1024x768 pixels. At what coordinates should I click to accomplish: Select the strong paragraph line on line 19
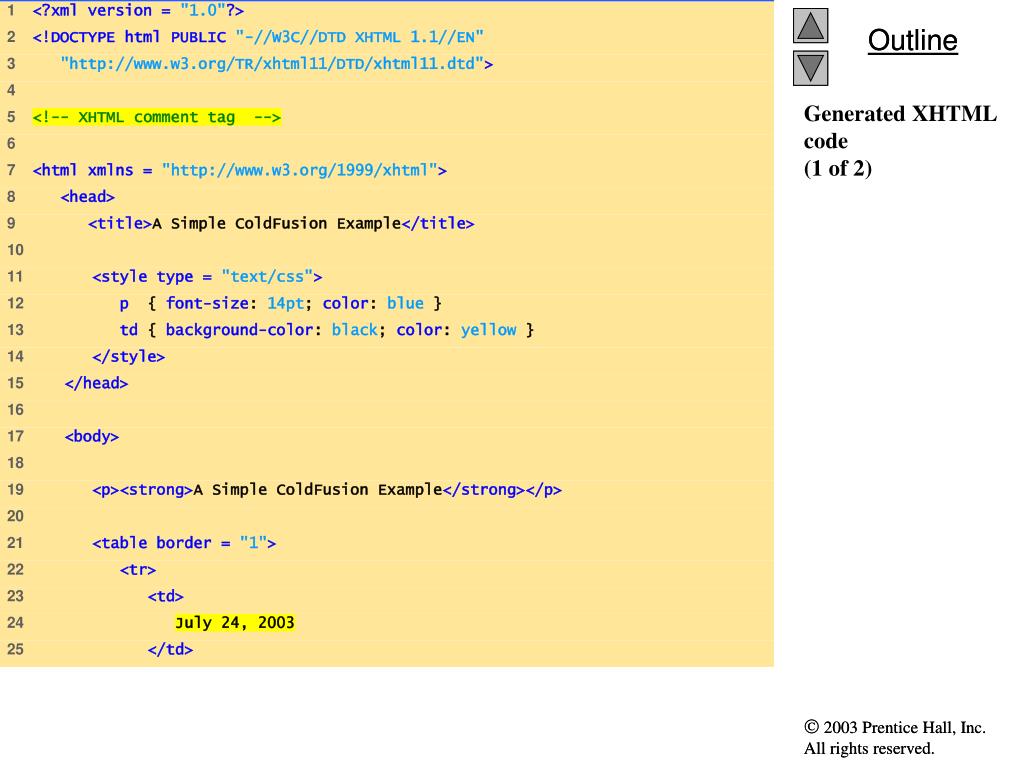pos(327,490)
